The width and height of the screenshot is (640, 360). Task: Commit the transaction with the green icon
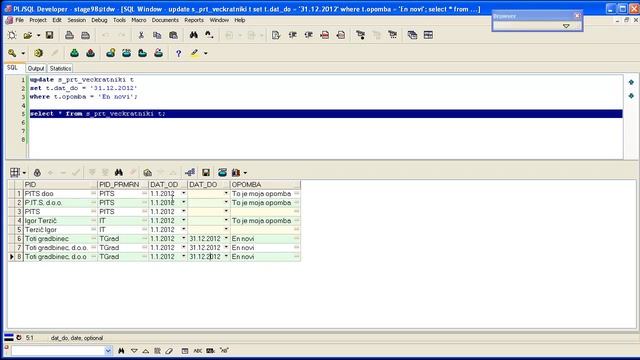pos(74,53)
